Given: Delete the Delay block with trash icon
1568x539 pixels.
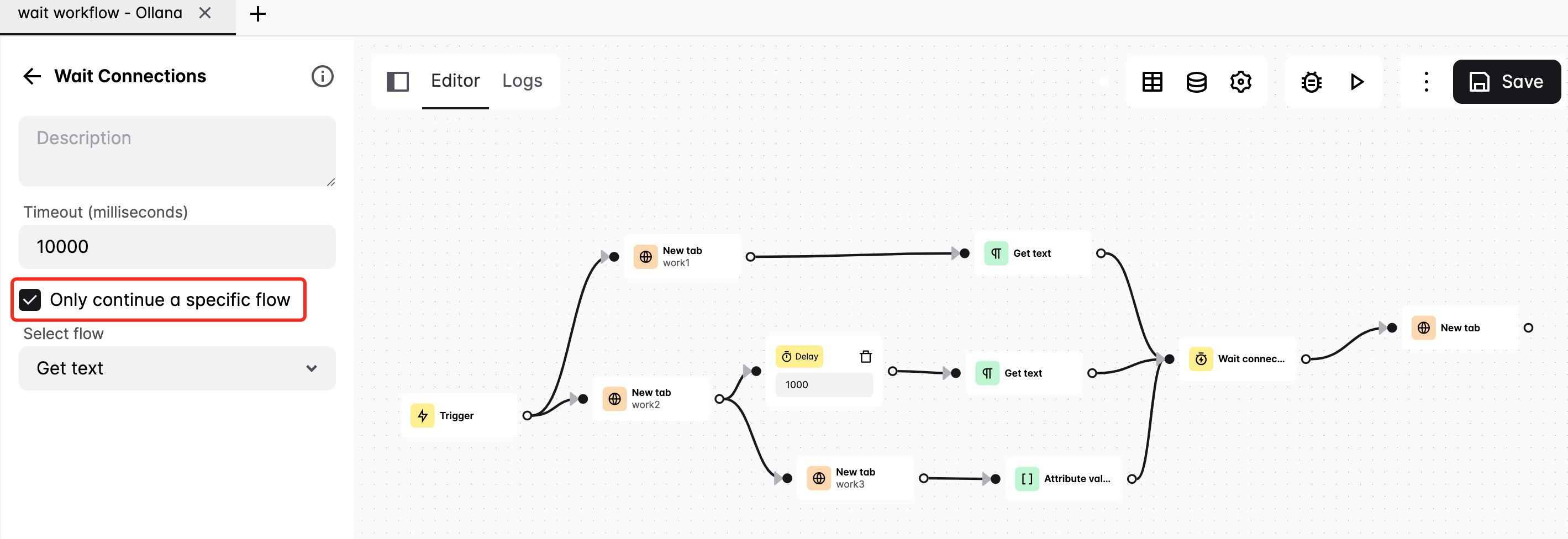Looking at the screenshot, I should point(865,357).
